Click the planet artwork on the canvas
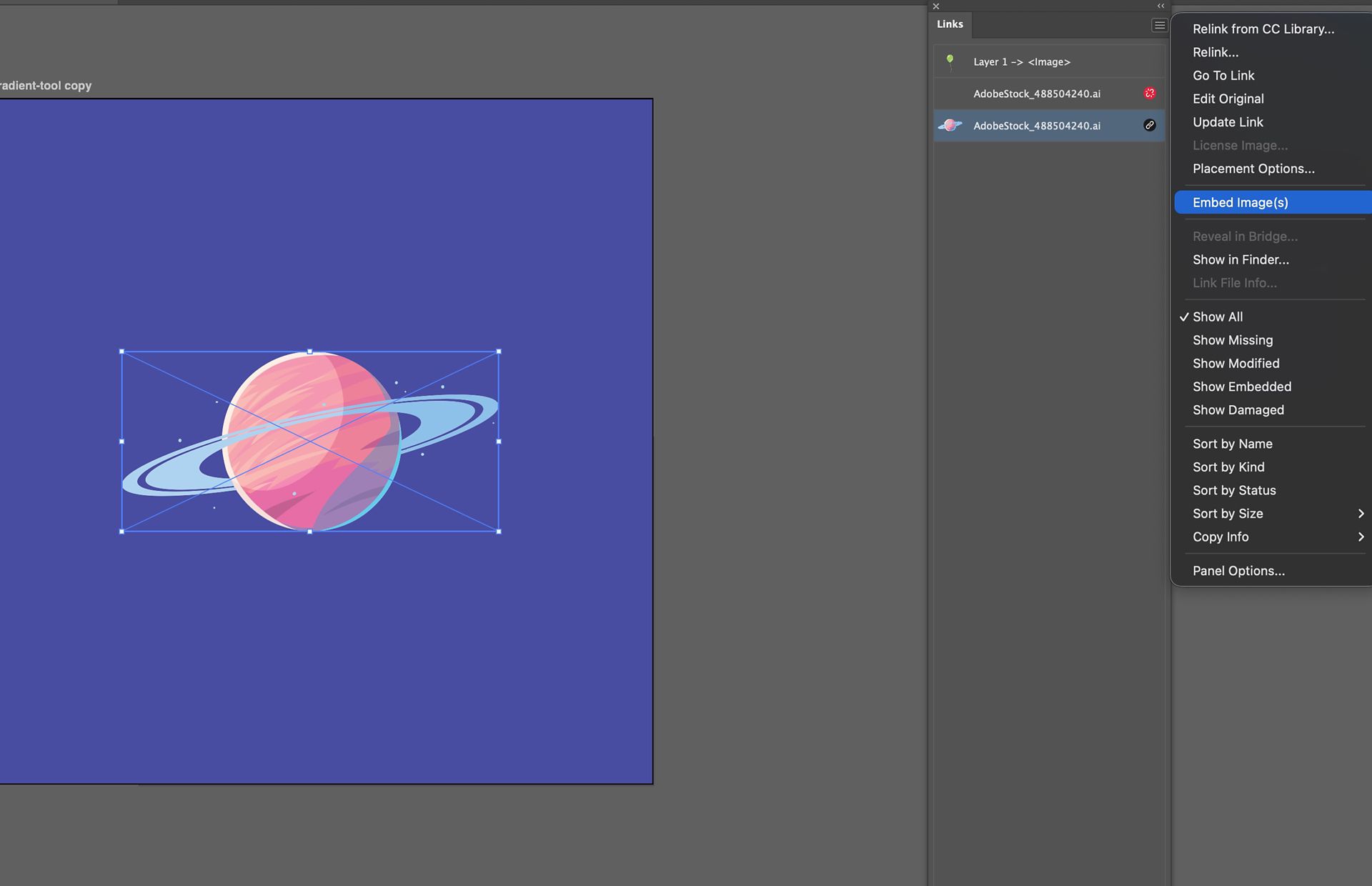Viewport: 1372px width, 886px height. 311,442
